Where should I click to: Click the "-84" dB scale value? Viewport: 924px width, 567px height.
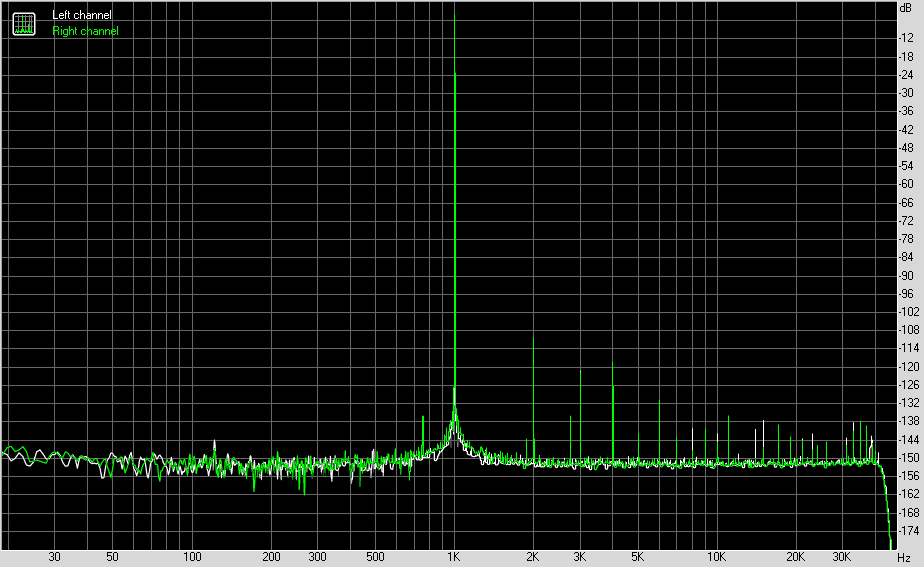pyautogui.click(x=906, y=257)
